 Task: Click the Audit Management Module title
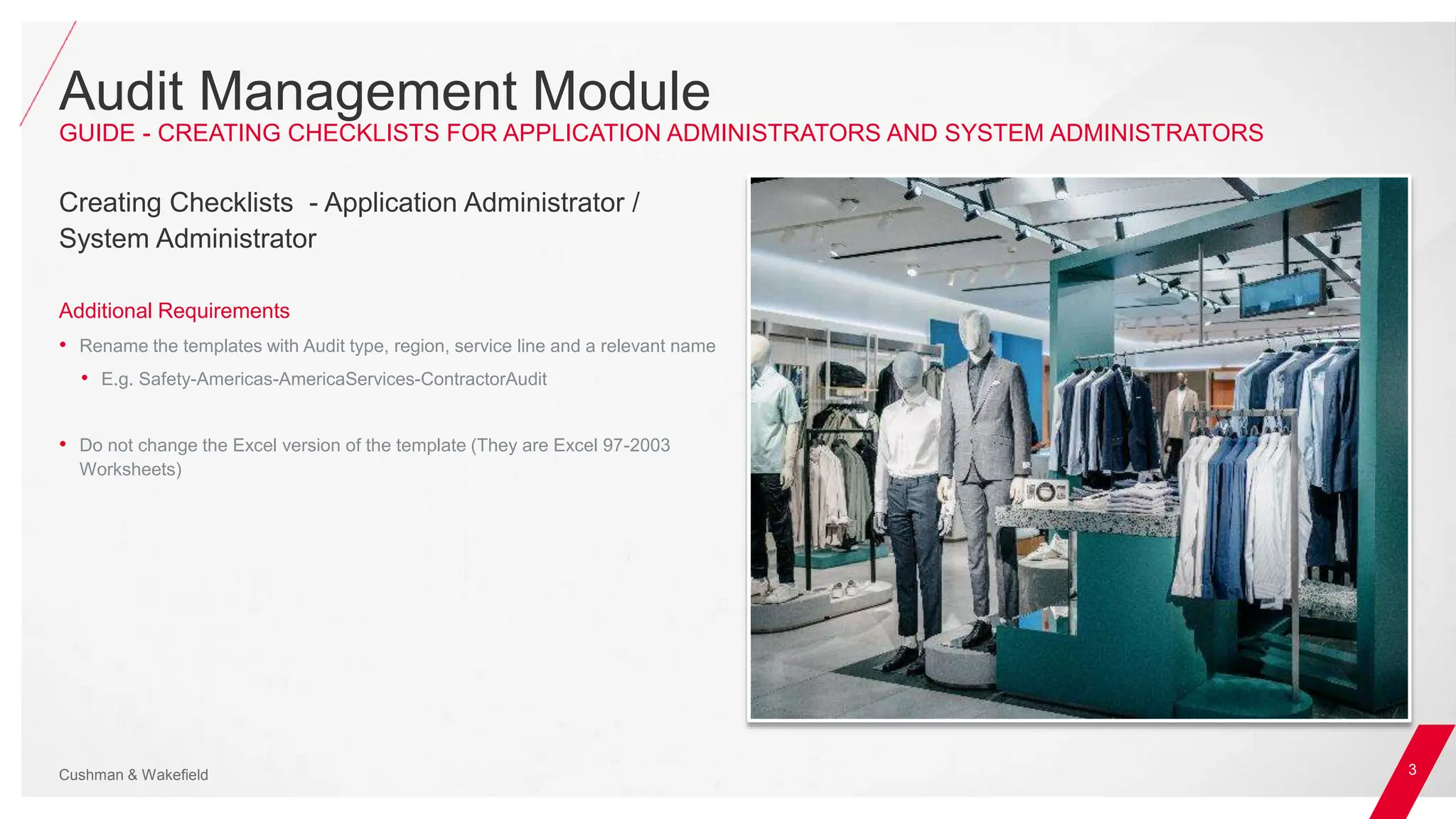[x=384, y=91]
